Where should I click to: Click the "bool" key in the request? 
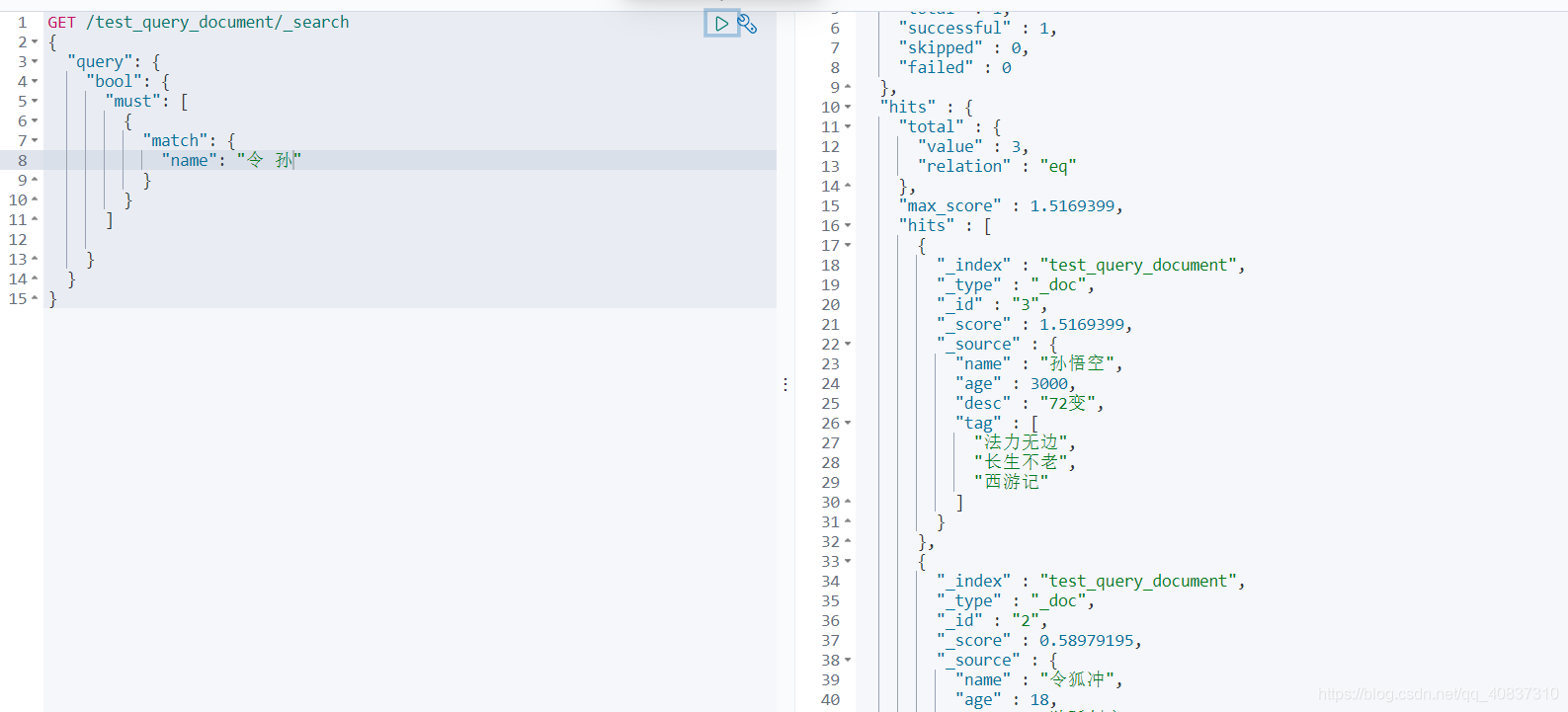click(x=114, y=81)
